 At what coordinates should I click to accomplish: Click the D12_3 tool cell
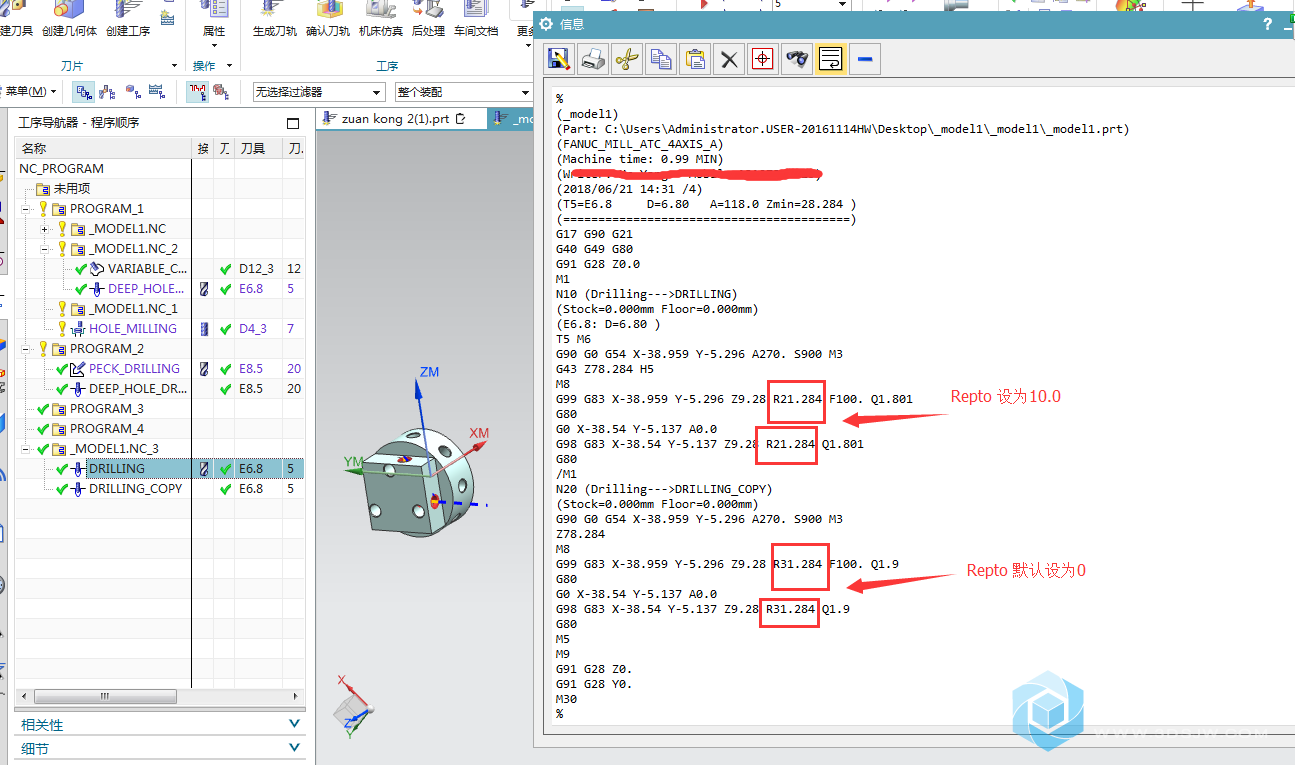pos(256,269)
